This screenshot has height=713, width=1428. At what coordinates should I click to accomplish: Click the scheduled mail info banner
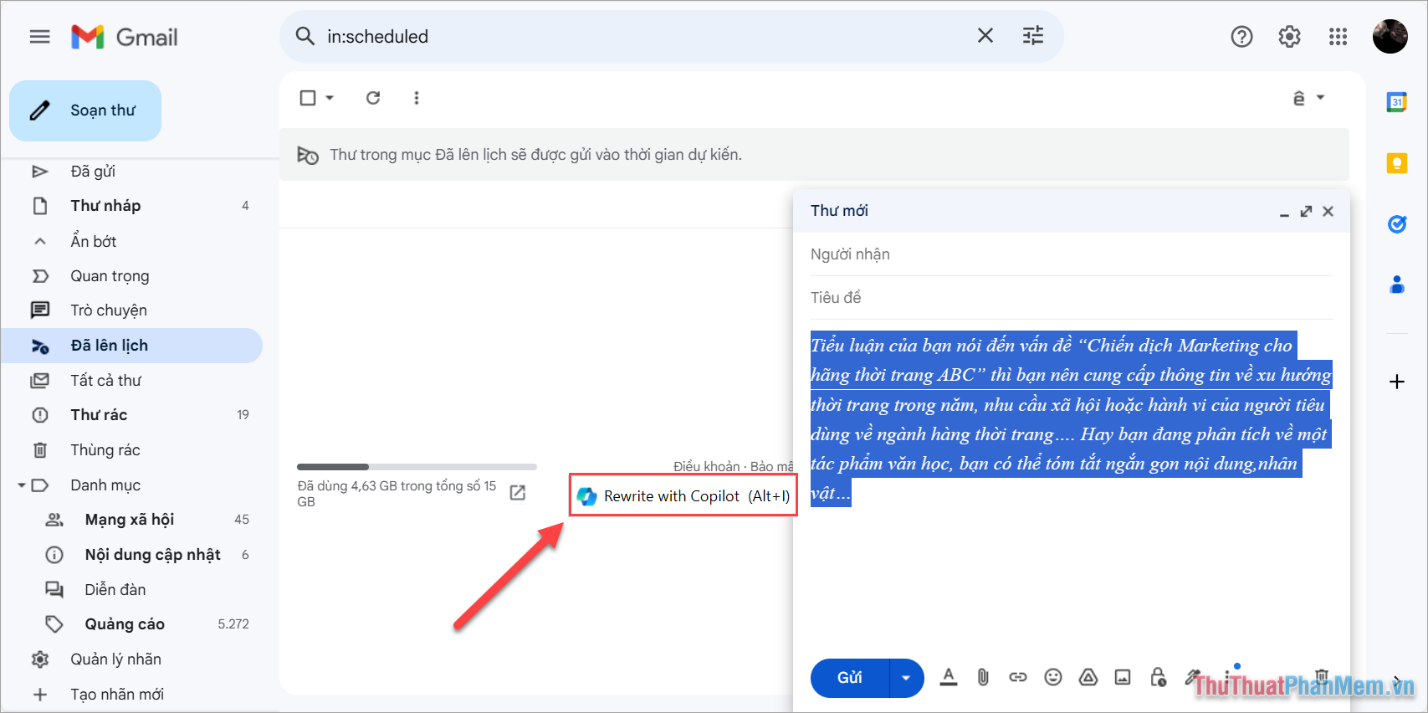pyautogui.click(x=814, y=155)
